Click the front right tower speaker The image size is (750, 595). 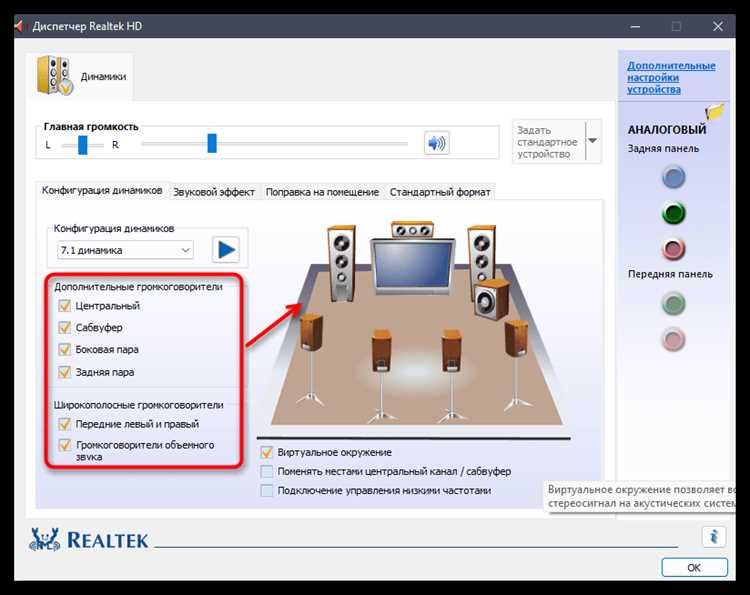481,254
